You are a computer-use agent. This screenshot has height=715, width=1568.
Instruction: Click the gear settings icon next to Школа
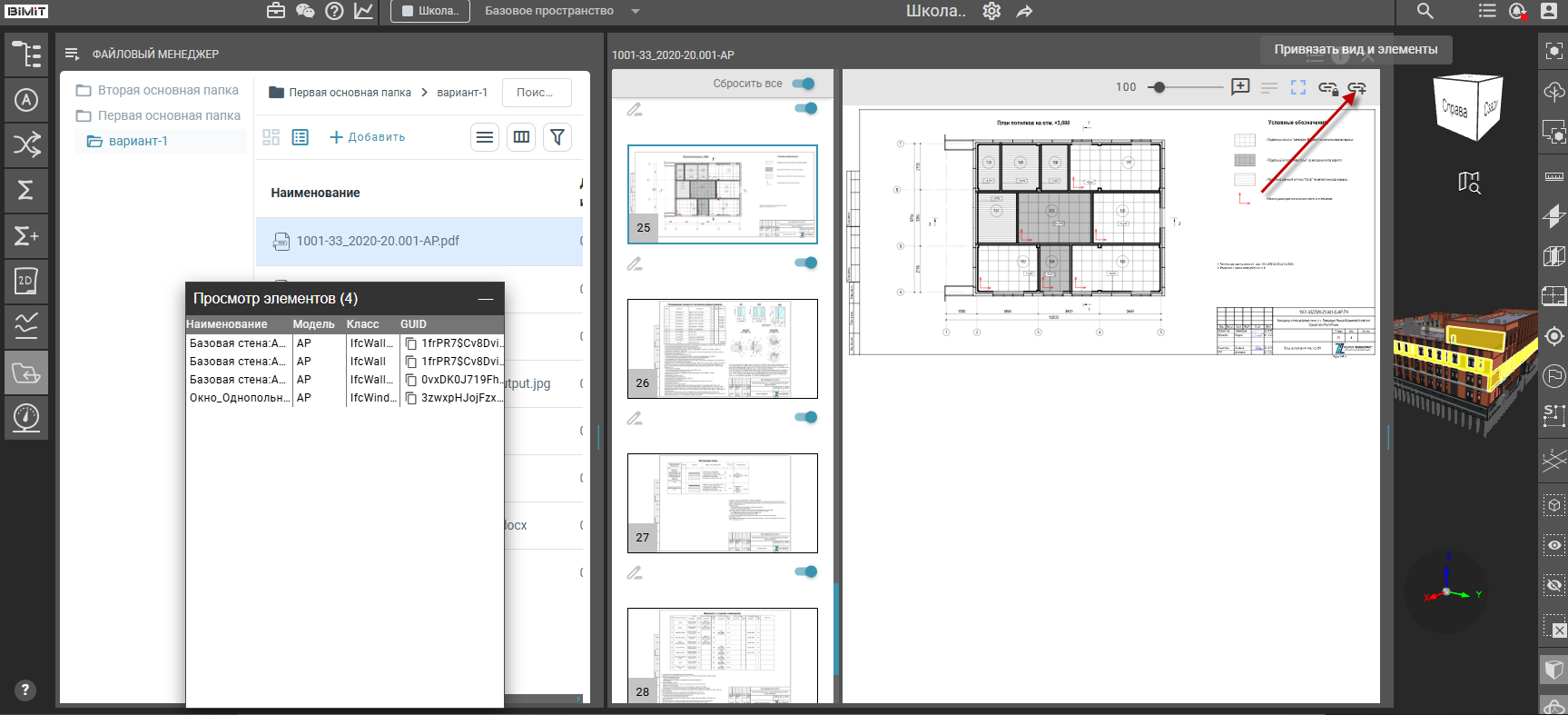point(991,11)
